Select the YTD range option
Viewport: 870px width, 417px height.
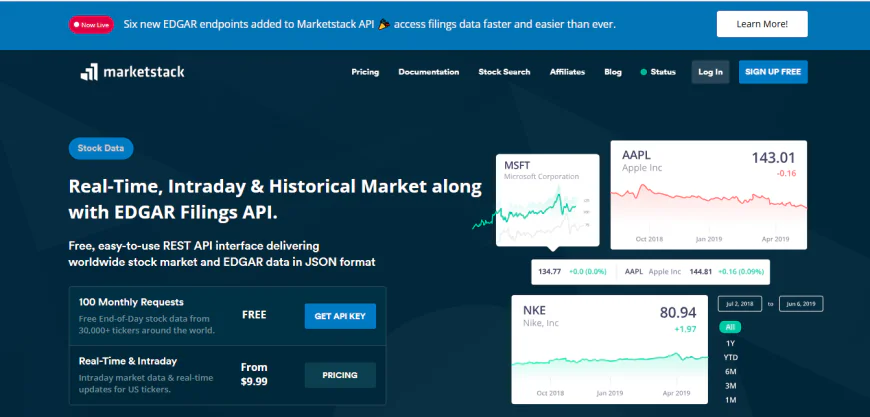click(730, 358)
